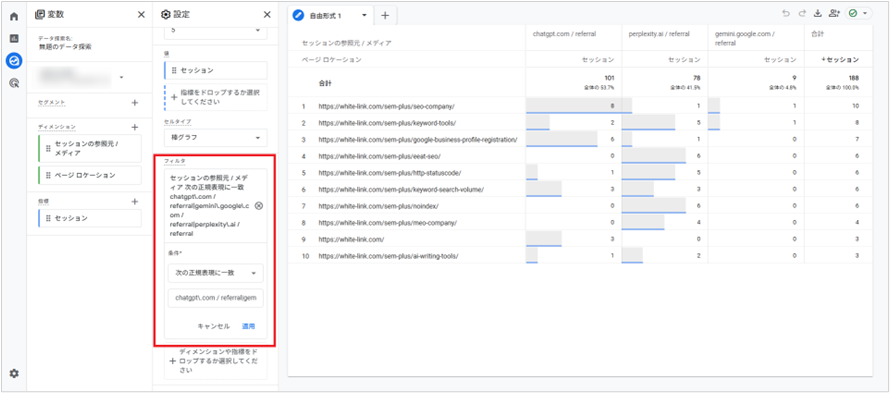Click the pencil icon on 自由形式 1 tab
Image resolution: width=890 pixels, height=393 pixels.
pos(299,16)
